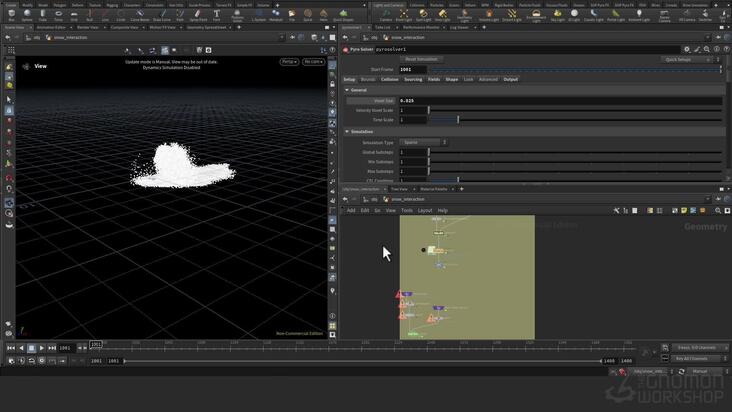Switch to the Collision tab
732x412 pixels.
pos(390,79)
